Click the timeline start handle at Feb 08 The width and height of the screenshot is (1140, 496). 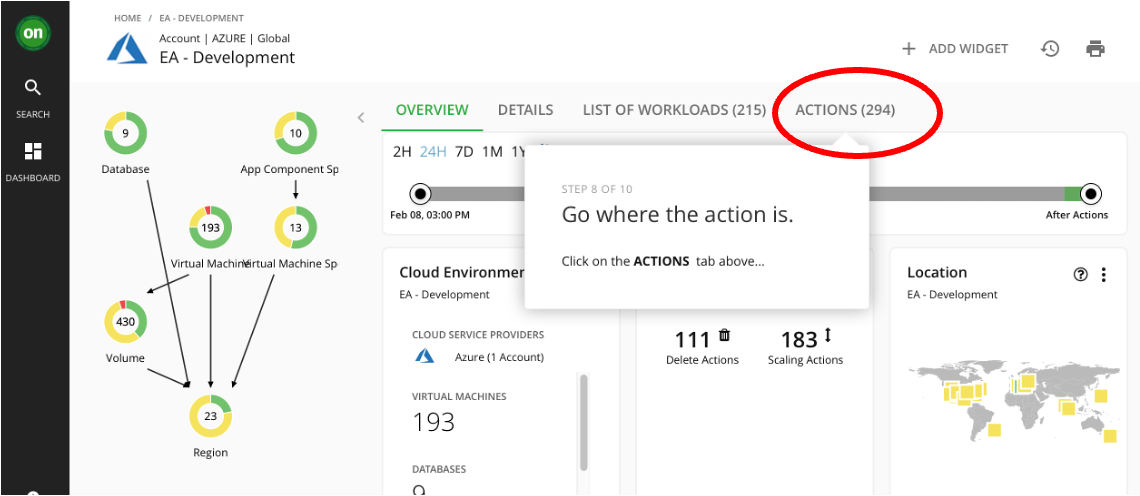pyautogui.click(x=420, y=194)
